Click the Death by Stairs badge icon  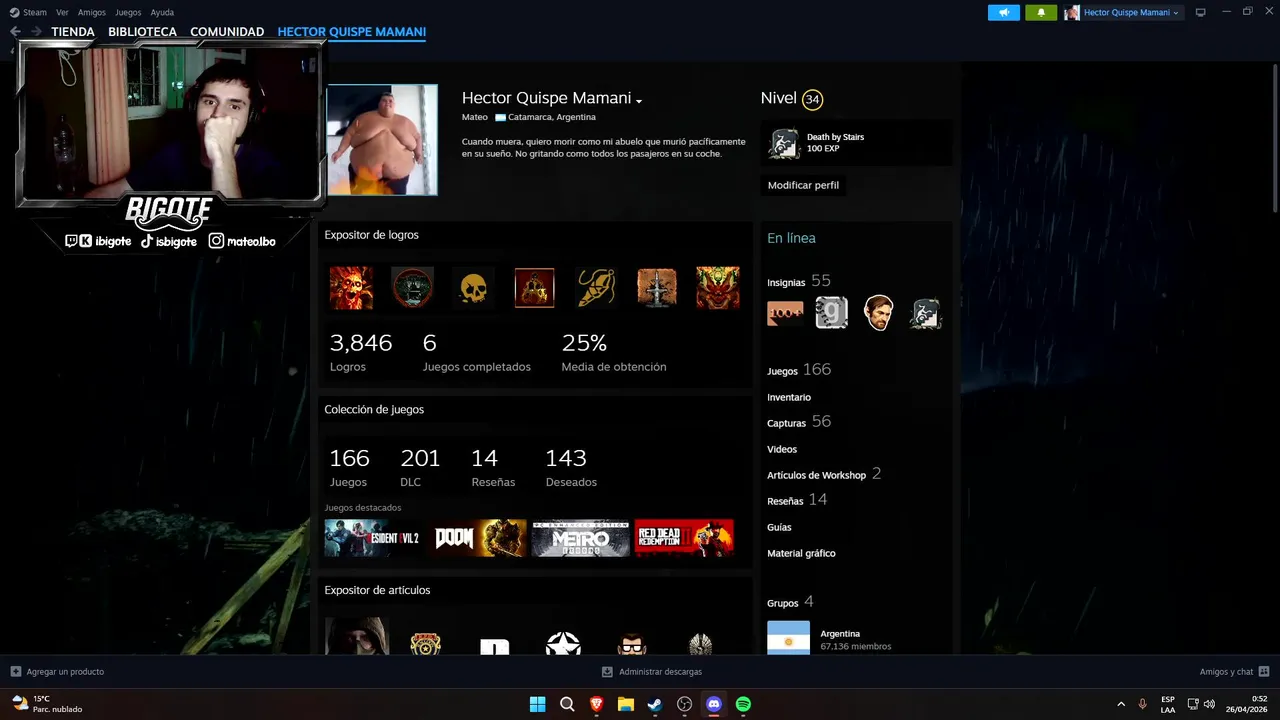tap(784, 143)
